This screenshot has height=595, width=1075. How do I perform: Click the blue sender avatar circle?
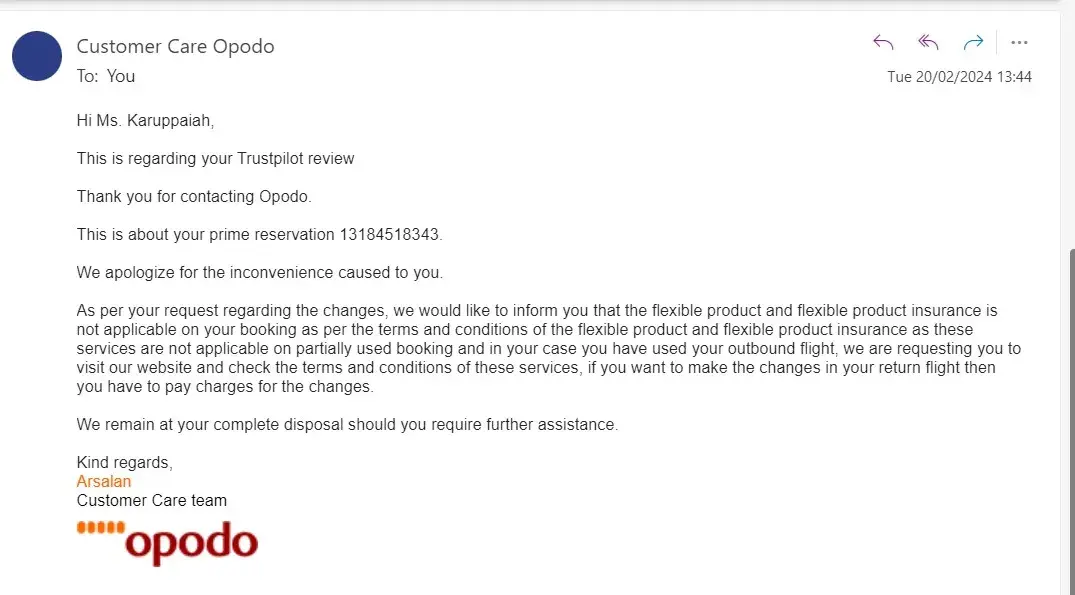(x=37, y=56)
